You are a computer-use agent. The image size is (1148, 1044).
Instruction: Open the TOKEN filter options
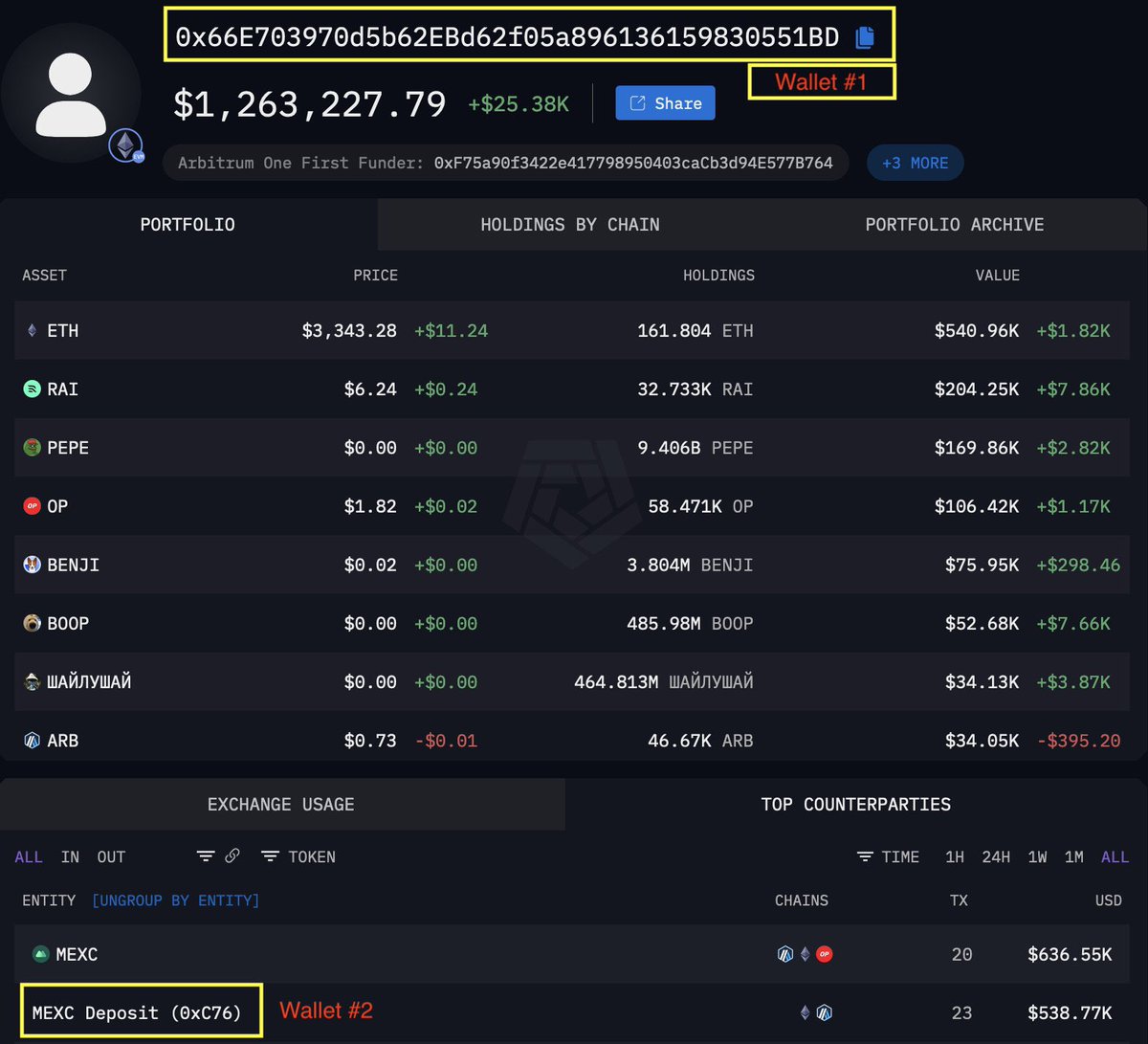click(299, 856)
